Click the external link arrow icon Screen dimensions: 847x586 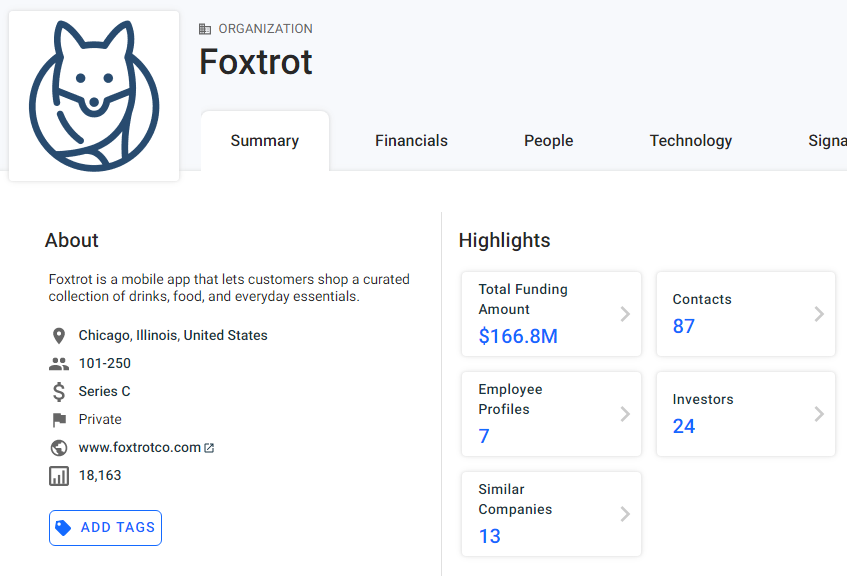[x=209, y=448]
